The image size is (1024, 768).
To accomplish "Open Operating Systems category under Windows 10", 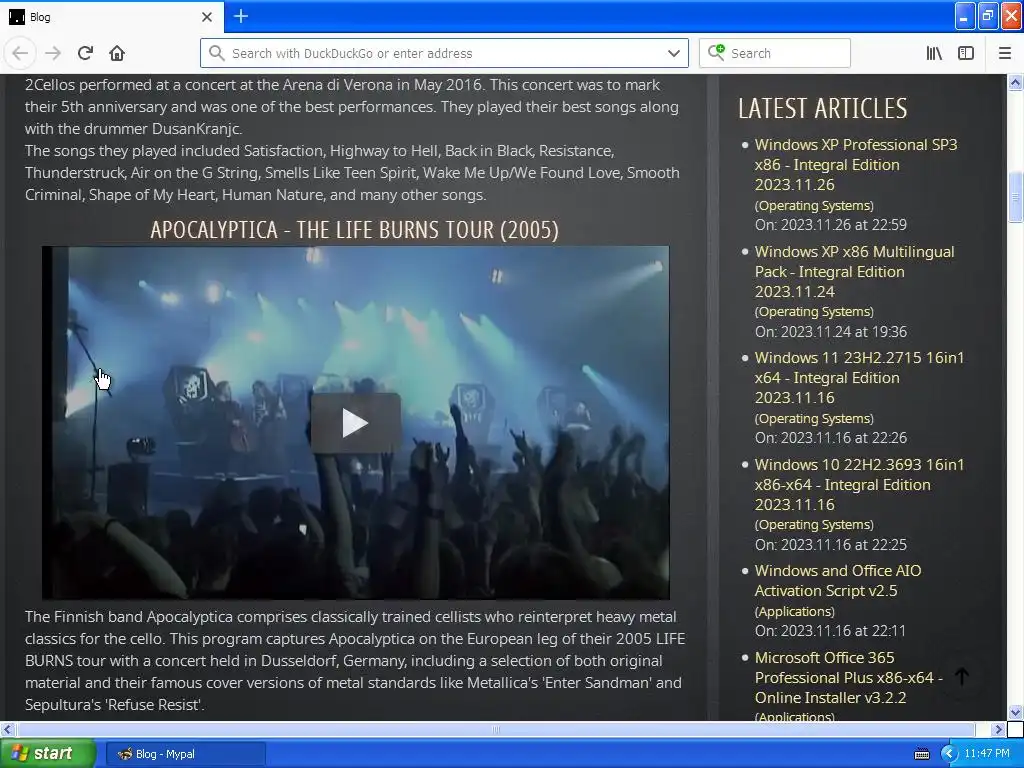I will tap(814, 525).
